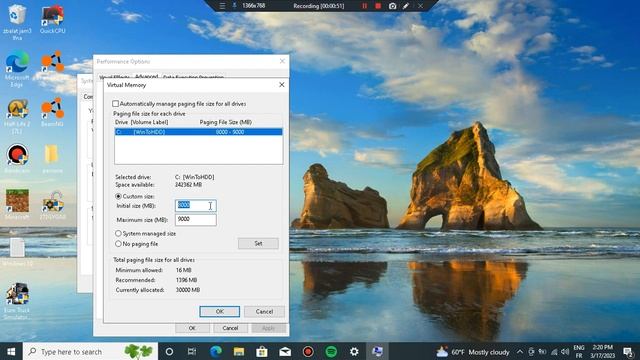
Task: Open volume control in system tray
Action: coord(565,351)
